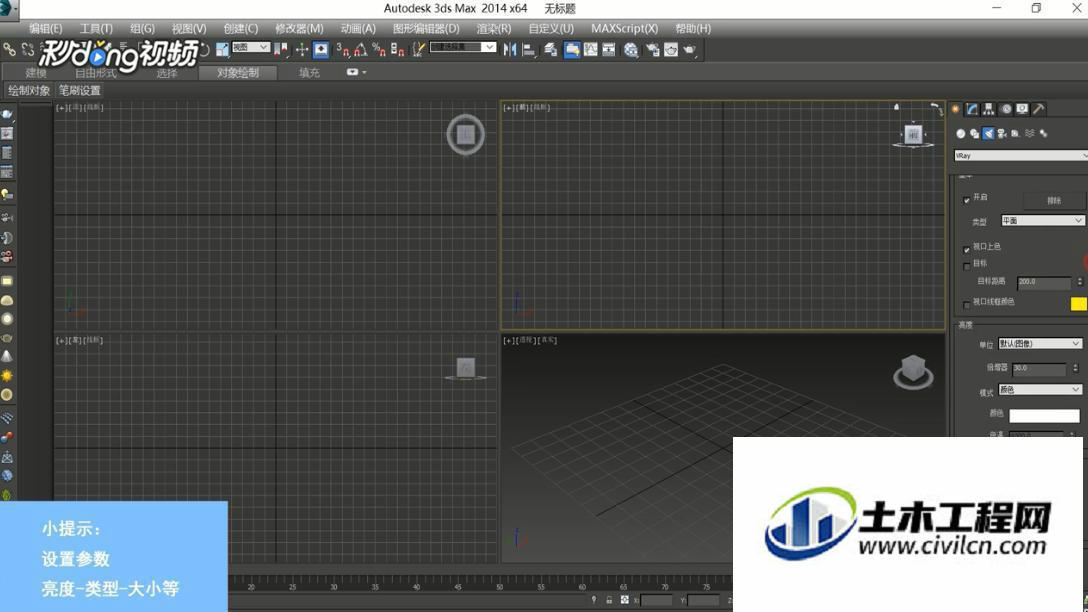Open the Schematic View icon

609,49
